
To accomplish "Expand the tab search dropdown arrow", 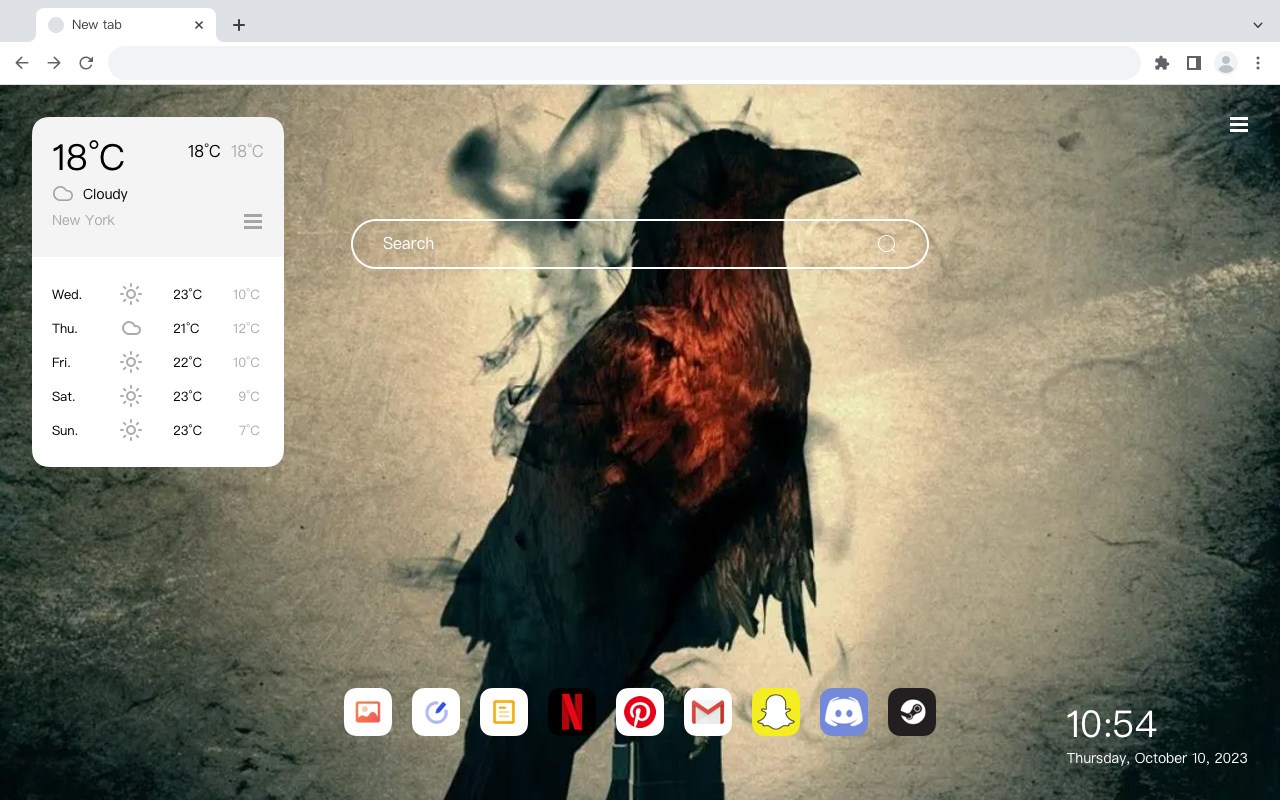I will (x=1258, y=25).
